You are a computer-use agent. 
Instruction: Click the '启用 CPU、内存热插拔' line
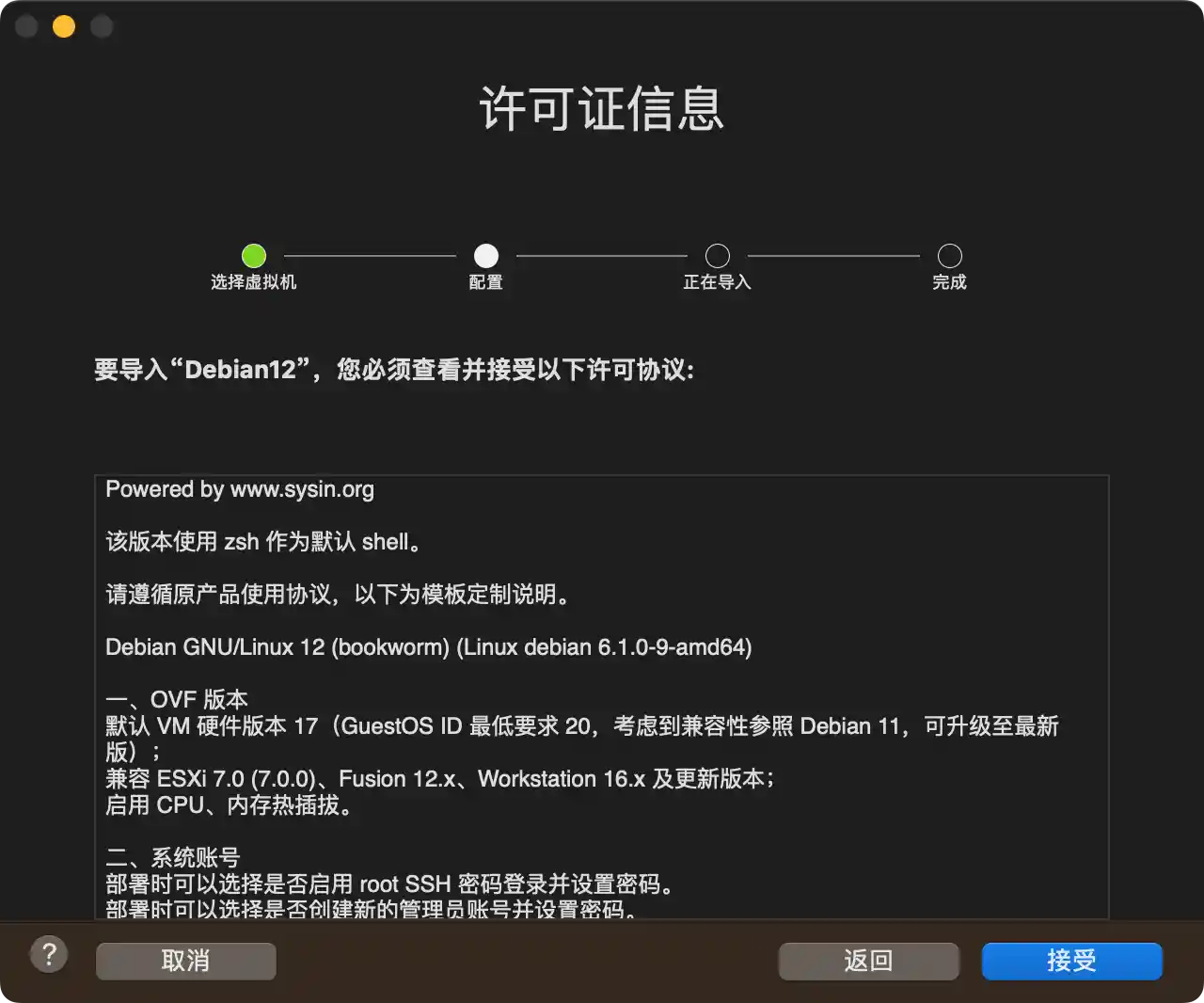(230, 805)
